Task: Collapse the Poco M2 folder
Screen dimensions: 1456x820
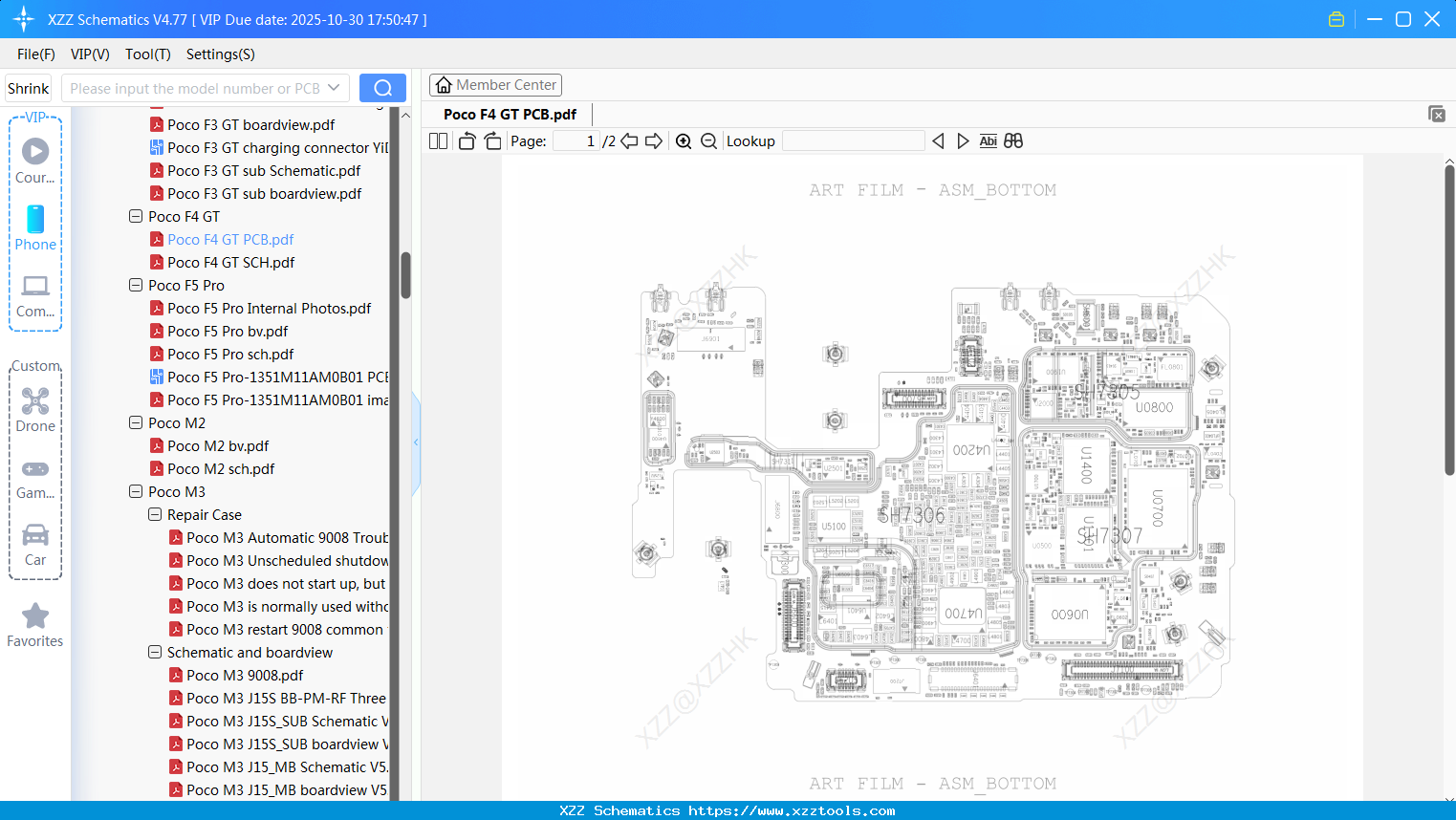Action: [x=136, y=423]
